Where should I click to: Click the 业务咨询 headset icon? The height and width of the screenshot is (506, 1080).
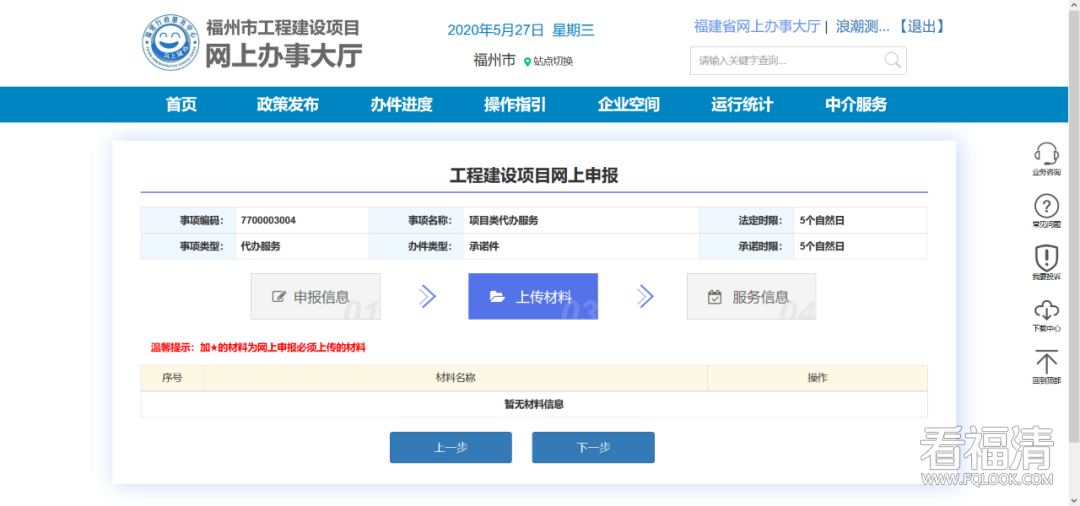pos(1046,154)
